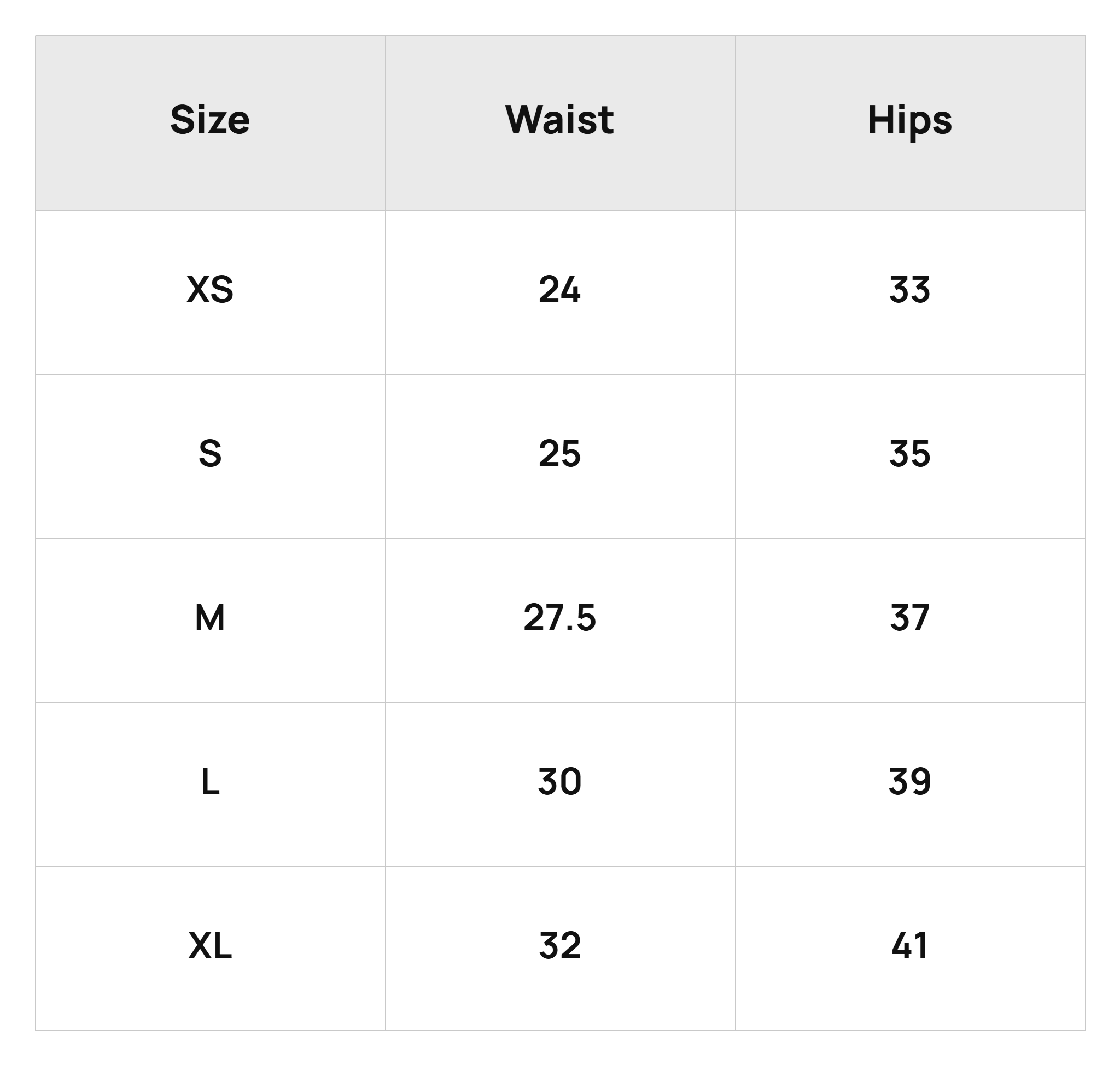Click the waist value 27.5

(559, 618)
